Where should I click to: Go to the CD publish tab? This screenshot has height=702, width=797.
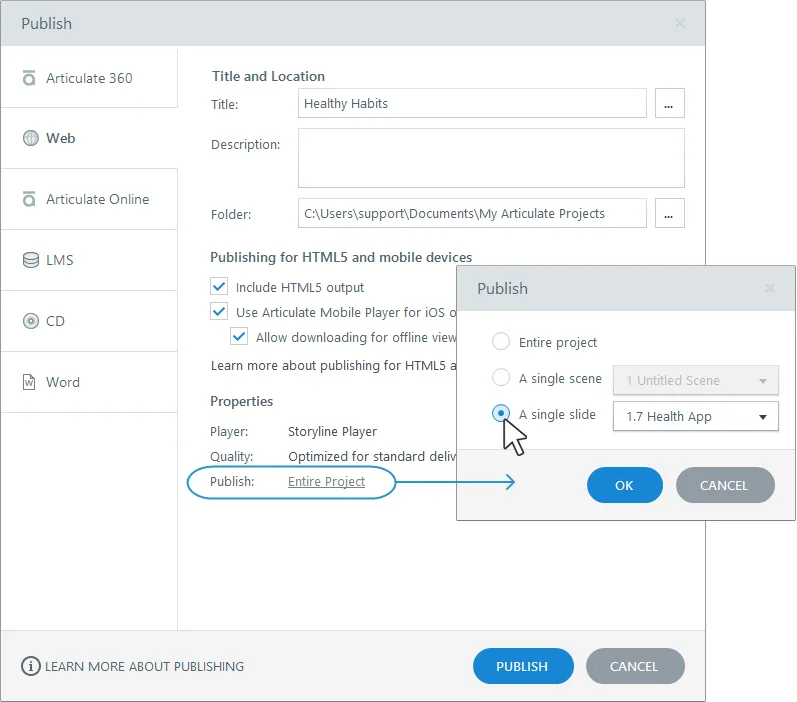coord(89,321)
